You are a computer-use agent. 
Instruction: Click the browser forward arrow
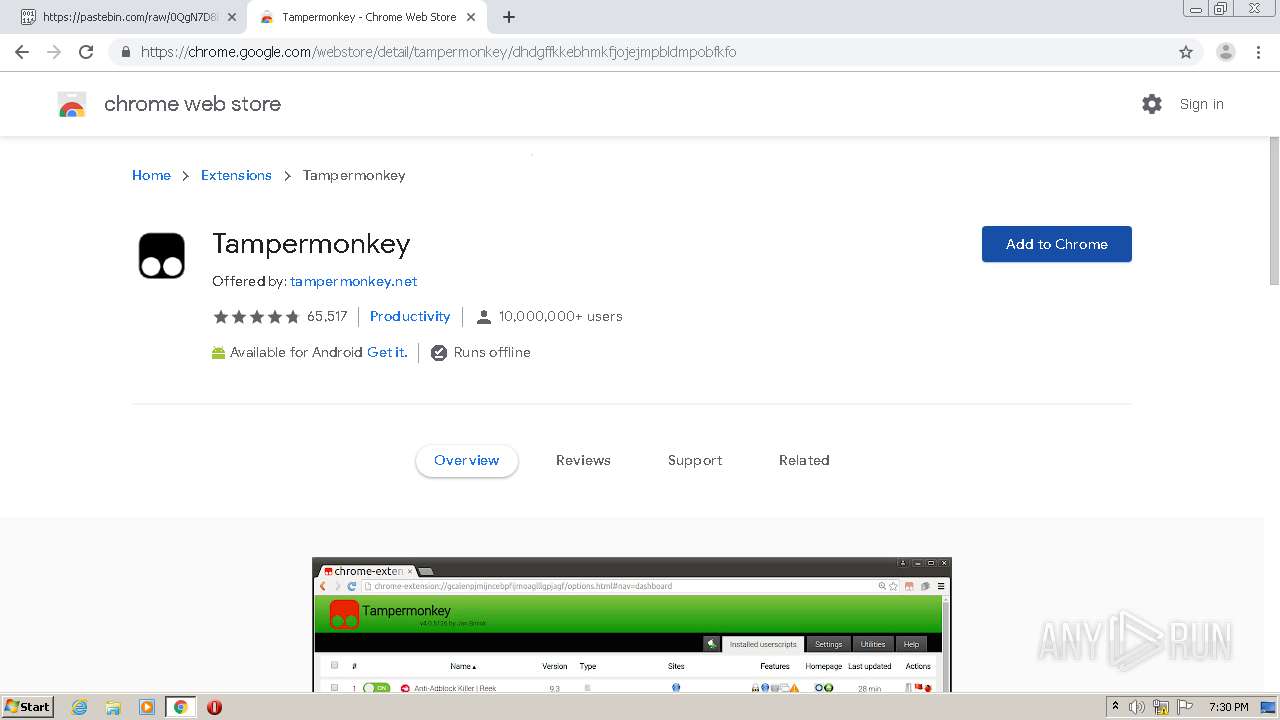tap(54, 52)
